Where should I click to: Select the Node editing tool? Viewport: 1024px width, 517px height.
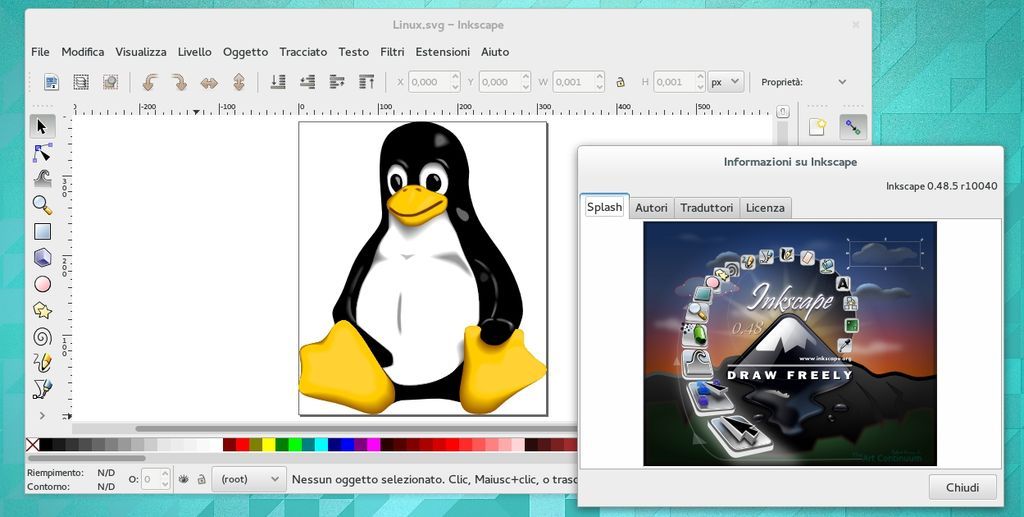pyautogui.click(x=42, y=152)
